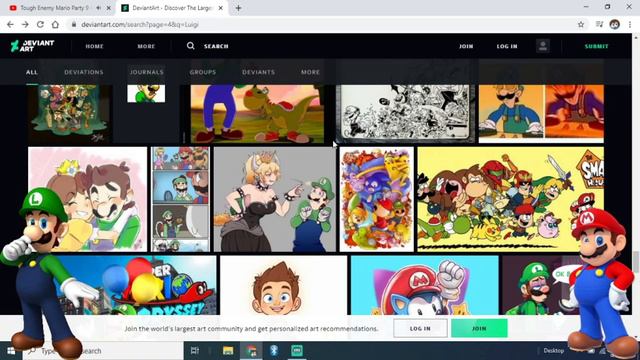Open a new browser tab
The height and width of the screenshot is (360, 640).
tap(238, 8)
